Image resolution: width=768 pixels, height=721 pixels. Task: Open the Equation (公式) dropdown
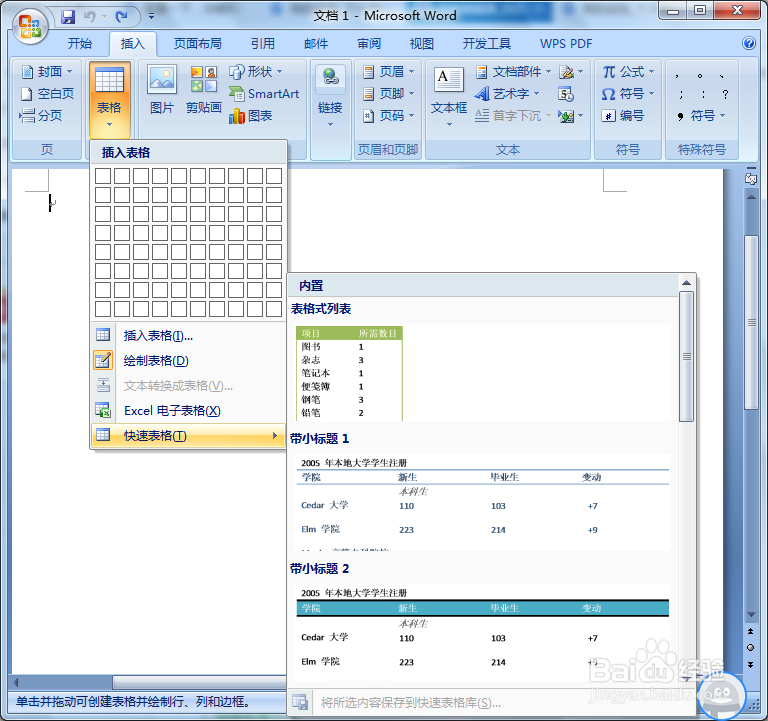(628, 72)
